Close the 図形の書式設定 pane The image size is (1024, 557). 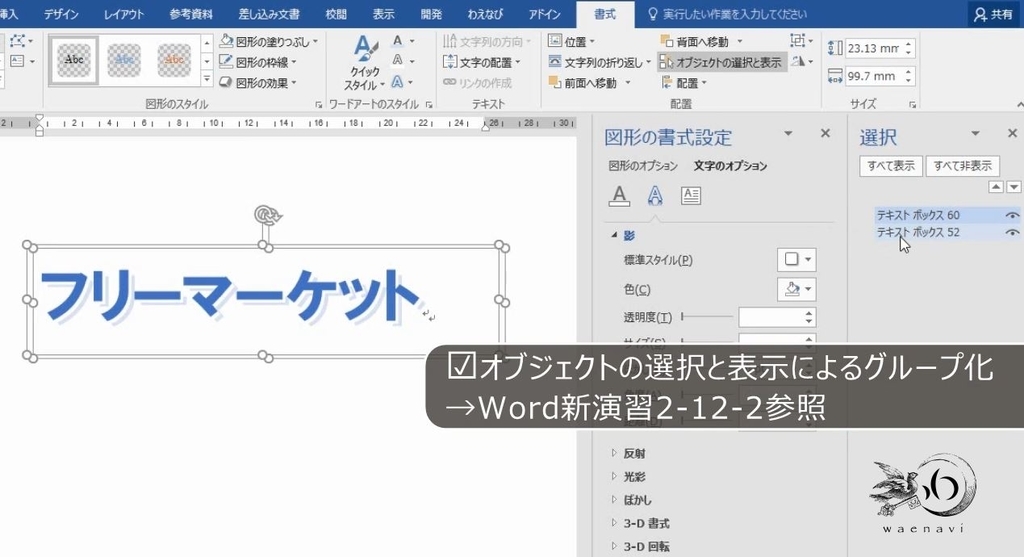click(825, 133)
